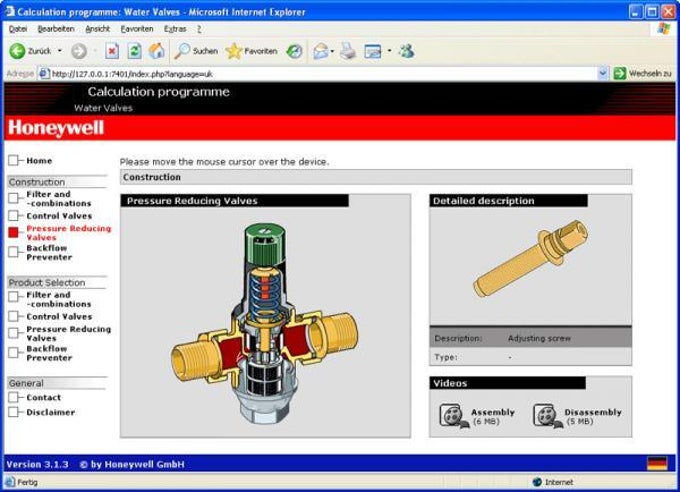Play the Disassembly video icon
This screenshot has width=680, height=492.
[547, 415]
